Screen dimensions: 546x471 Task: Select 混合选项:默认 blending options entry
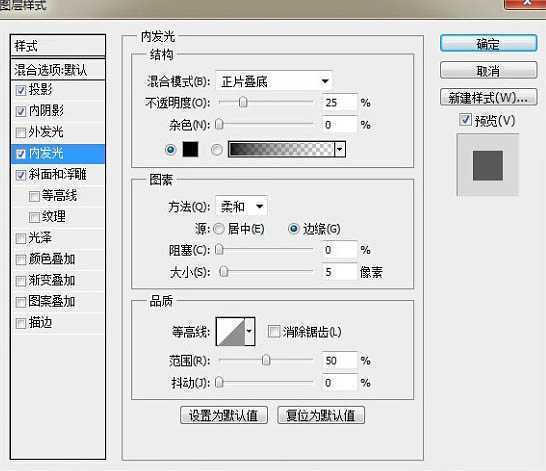pyautogui.click(x=58, y=70)
